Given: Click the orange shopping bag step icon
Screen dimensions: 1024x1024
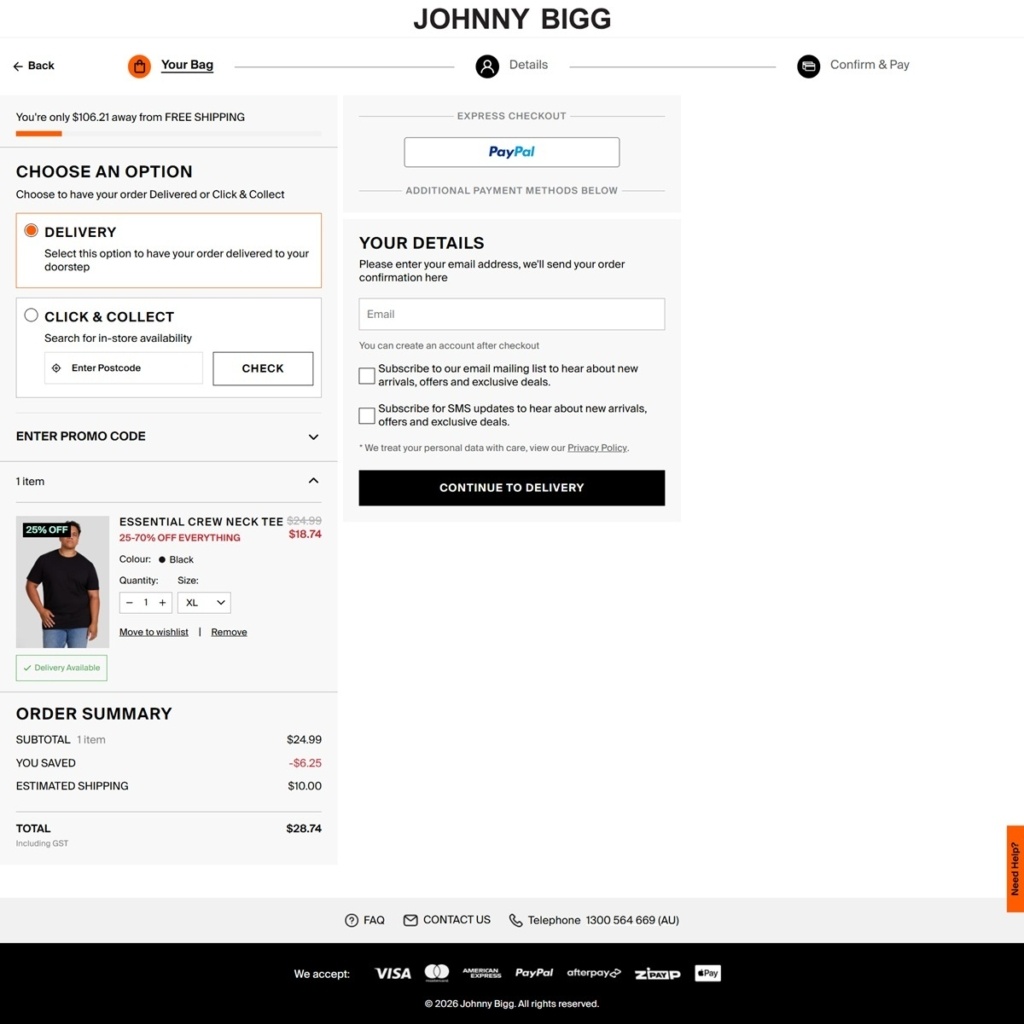Looking at the screenshot, I should click(x=139, y=66).
